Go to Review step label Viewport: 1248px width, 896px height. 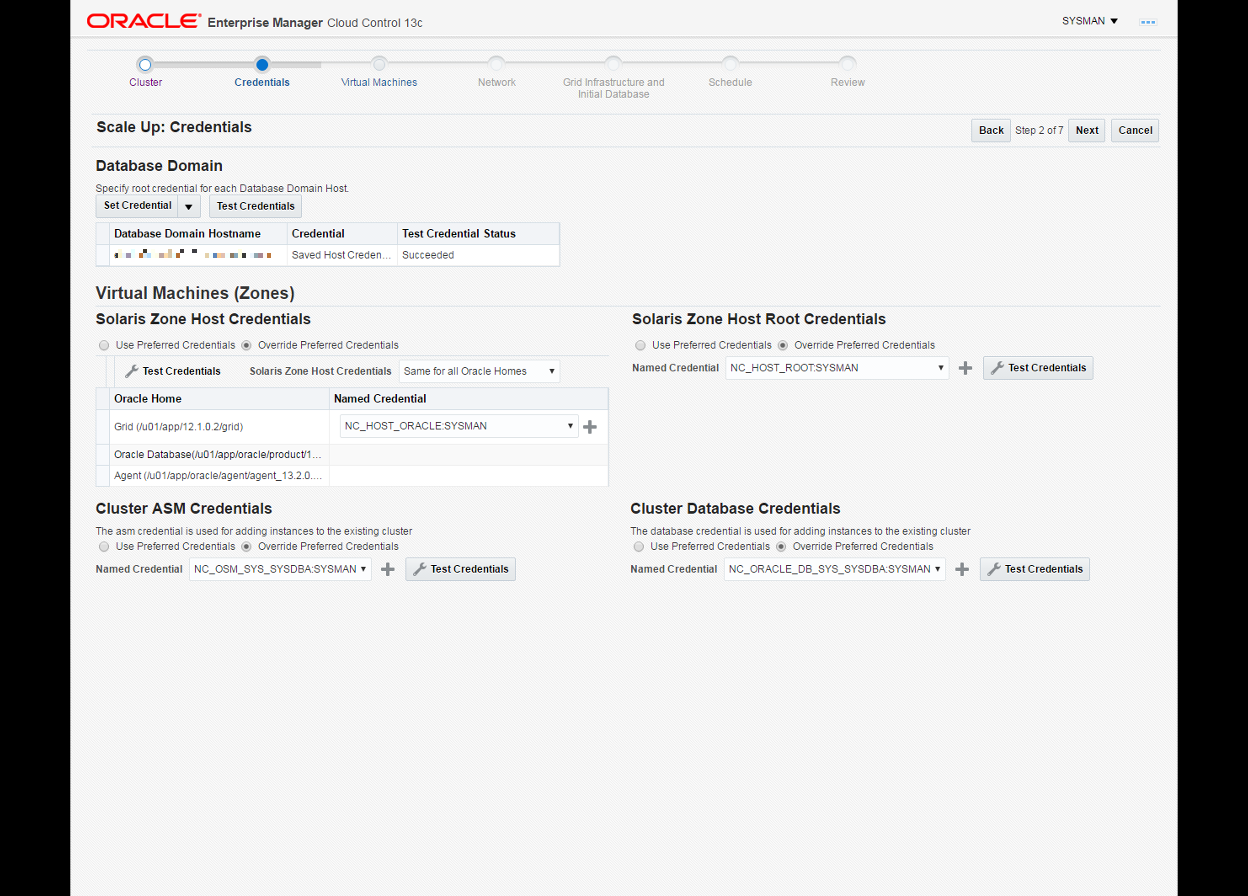coord(848,82)
